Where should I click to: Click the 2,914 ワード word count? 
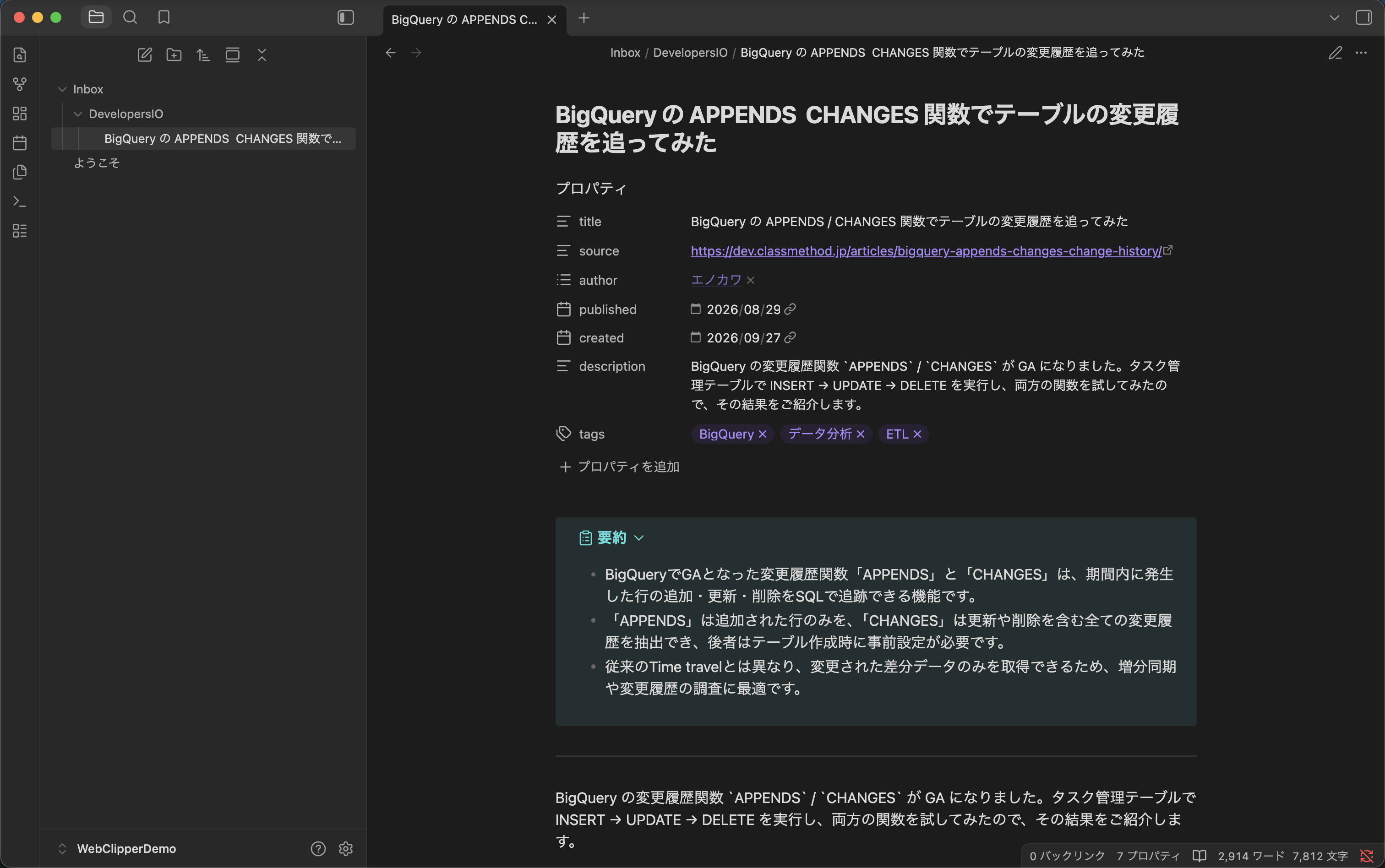pyautogui.click(x=1251, y=856)
